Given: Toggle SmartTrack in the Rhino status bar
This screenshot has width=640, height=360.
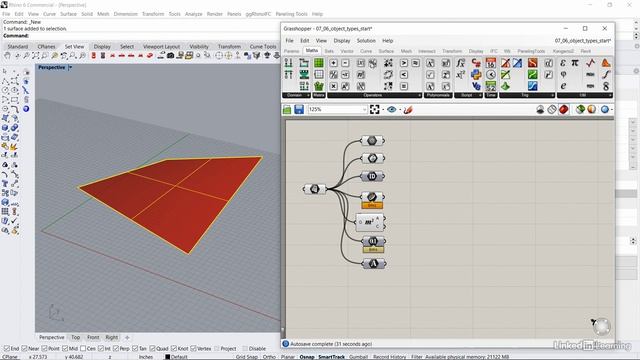Looking at the screenshot, I should [x=331, y=357].
